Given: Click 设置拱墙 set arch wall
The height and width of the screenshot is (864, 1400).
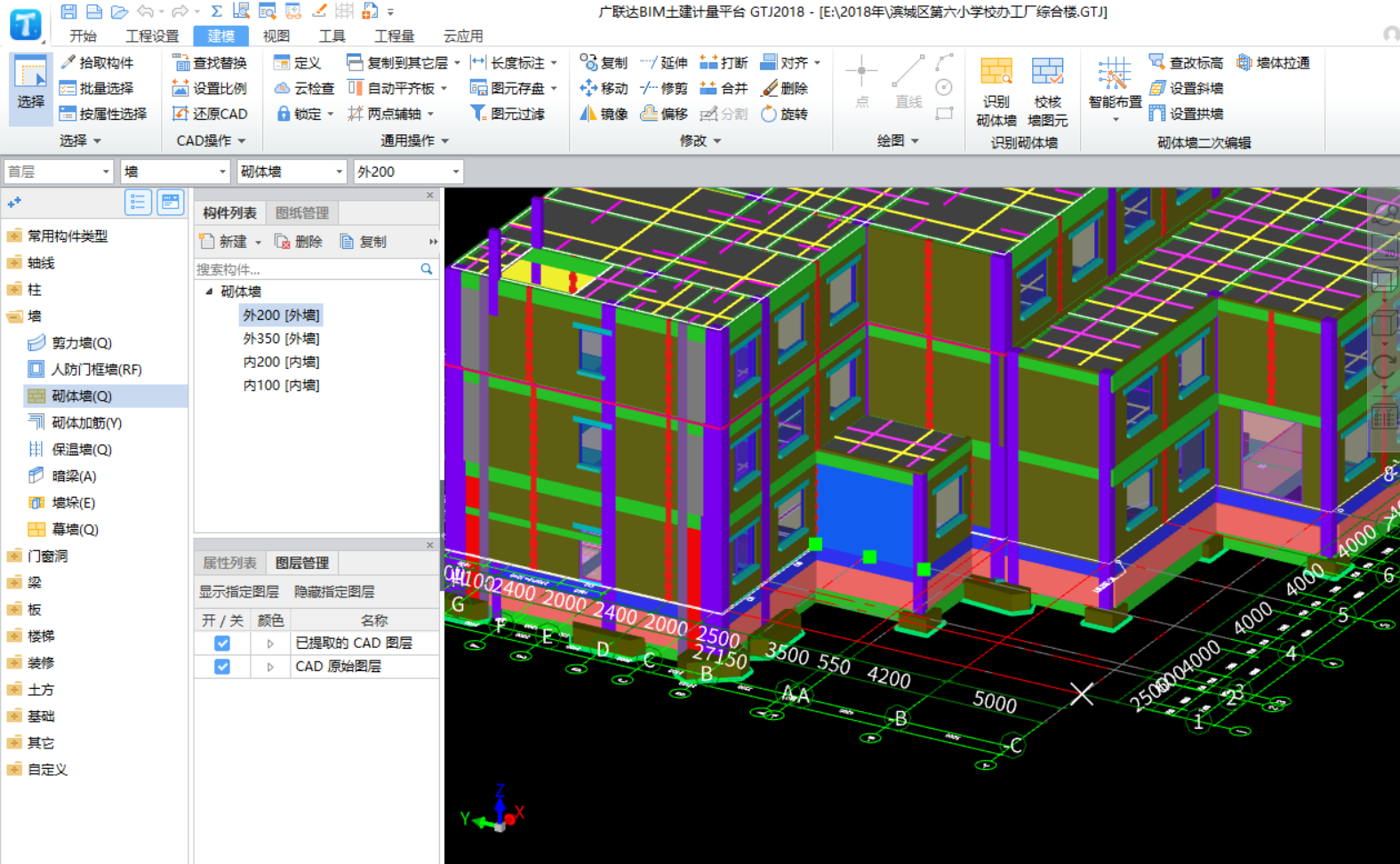Looking at the screenshot, I should [x=1186, y=114].
